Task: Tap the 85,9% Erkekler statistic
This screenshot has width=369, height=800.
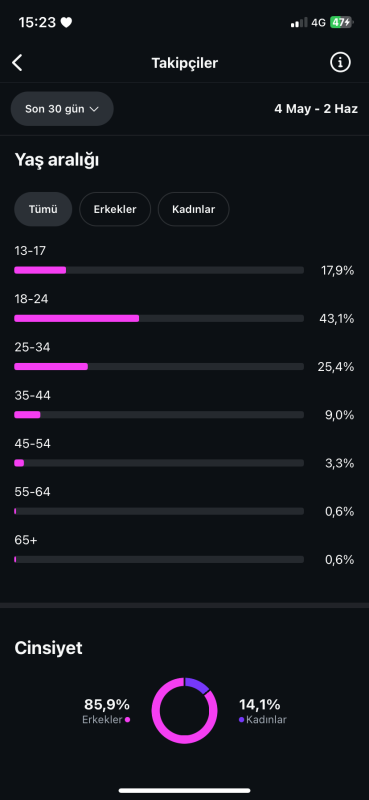Action: coord(107,711)
